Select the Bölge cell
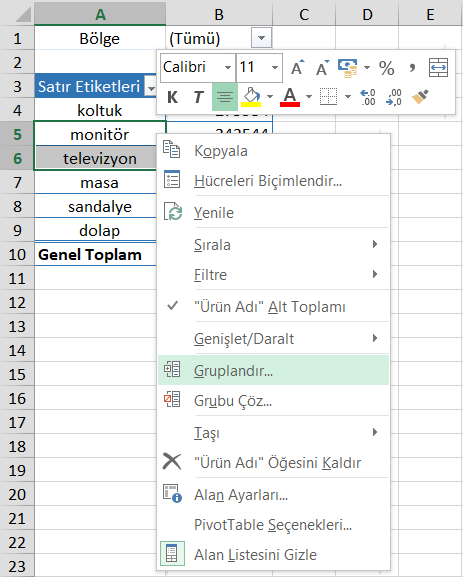463x577 pixels. click(100, 38)
